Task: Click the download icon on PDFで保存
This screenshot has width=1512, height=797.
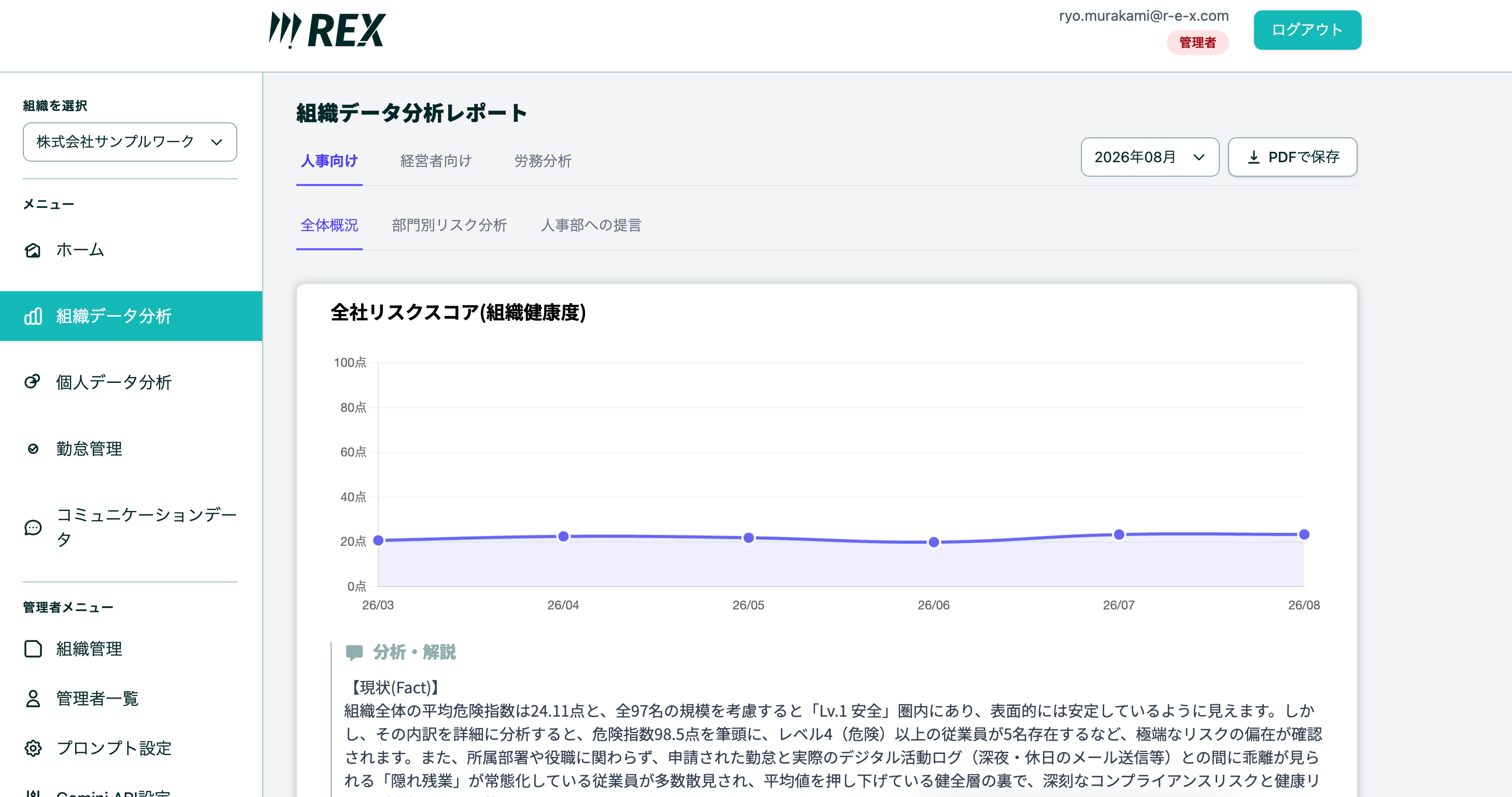Action: (1253, 158)
